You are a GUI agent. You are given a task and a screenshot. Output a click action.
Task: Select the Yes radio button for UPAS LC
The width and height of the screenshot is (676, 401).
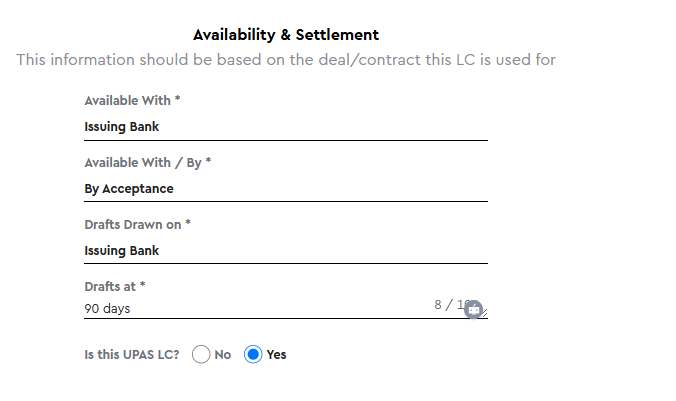(253, 354)
